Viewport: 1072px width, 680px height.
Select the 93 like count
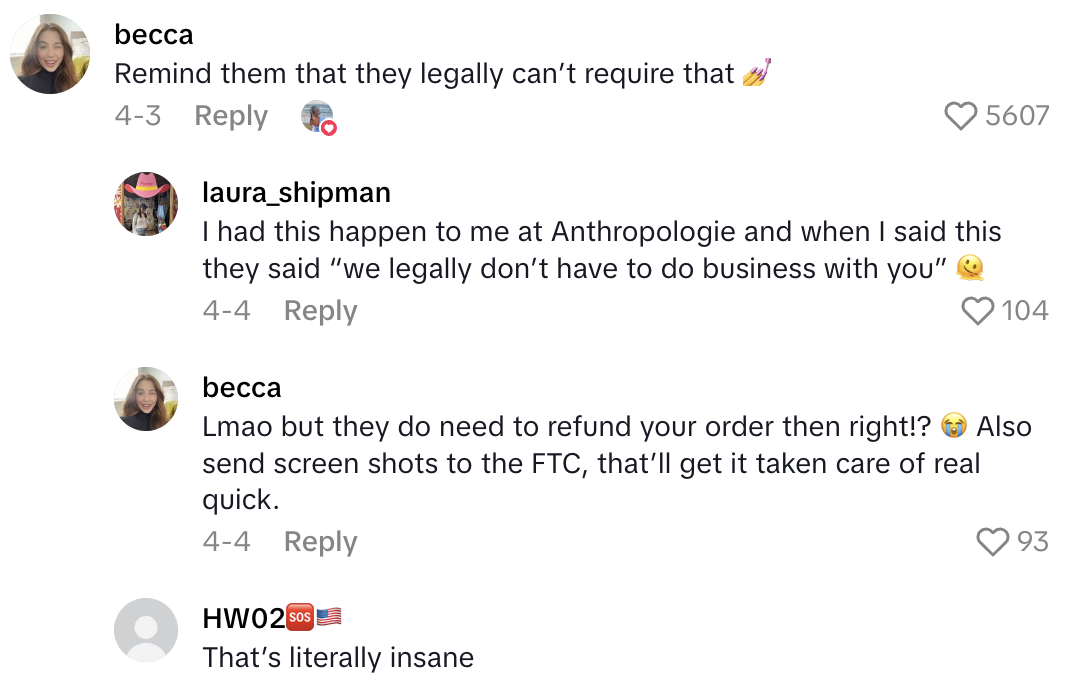(1032, 541)
